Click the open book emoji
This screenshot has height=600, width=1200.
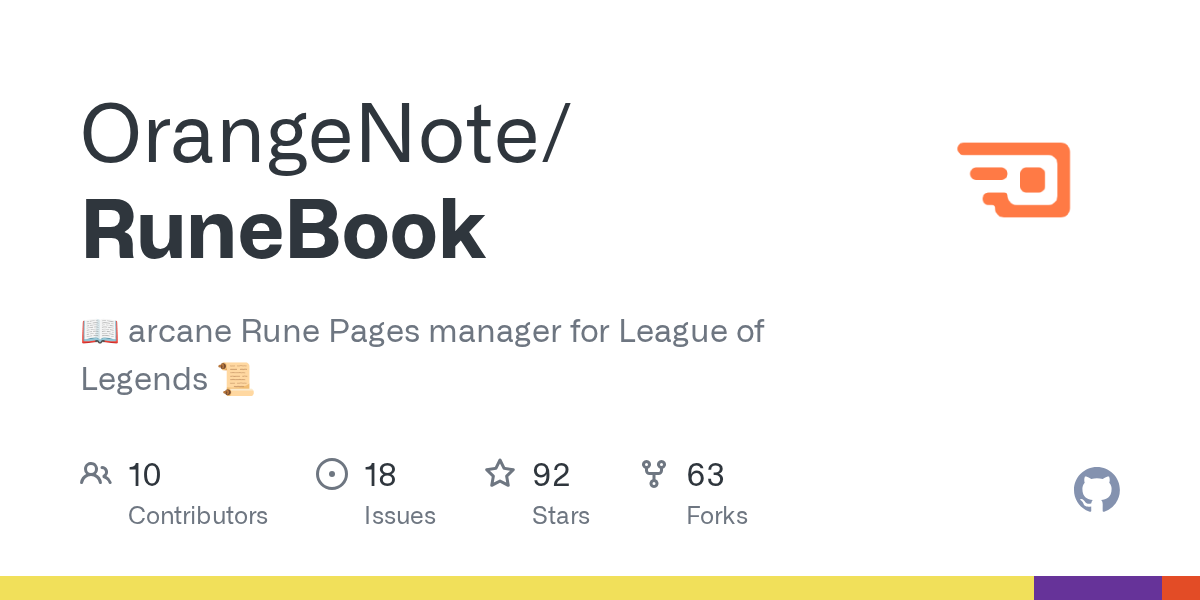tap(100, 331)
